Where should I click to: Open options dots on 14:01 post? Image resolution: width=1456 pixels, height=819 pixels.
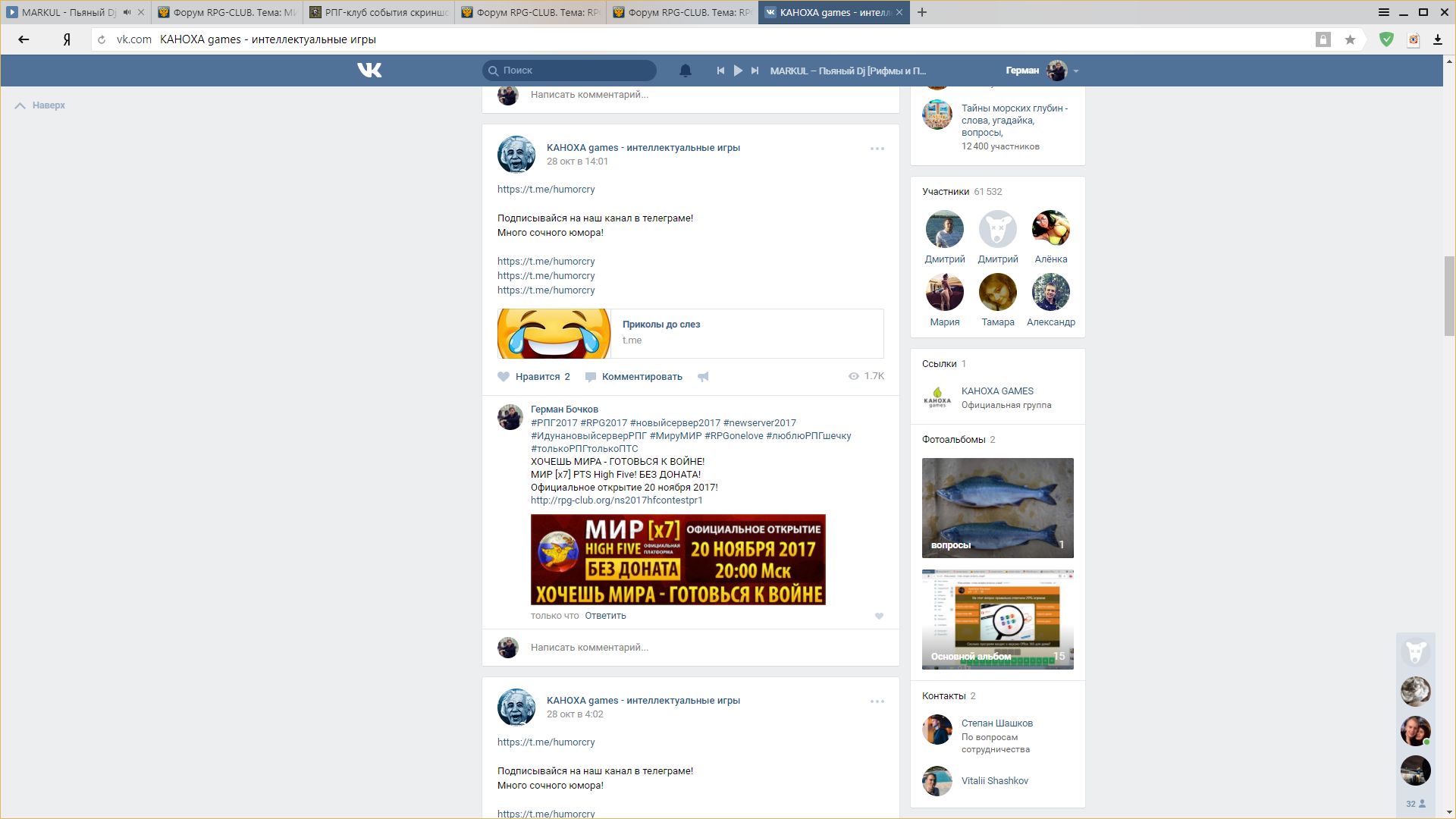click(x=877, y=149)
